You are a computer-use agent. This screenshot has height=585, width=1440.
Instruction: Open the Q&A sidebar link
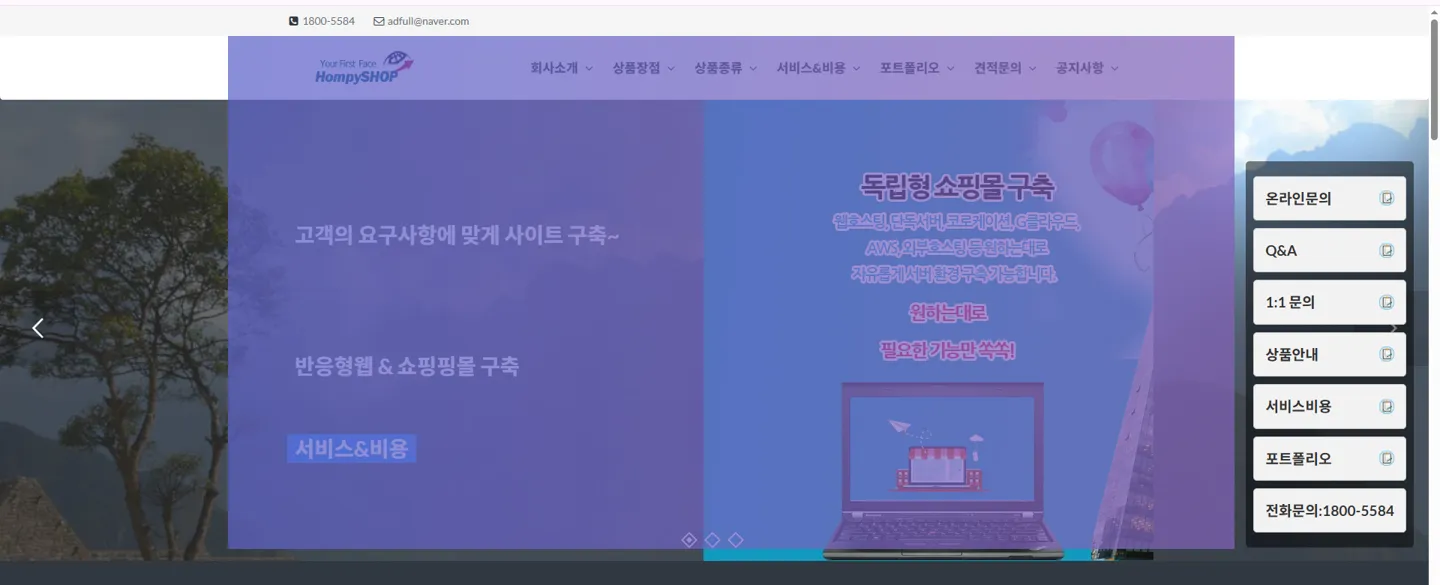tap(1329, 250)
